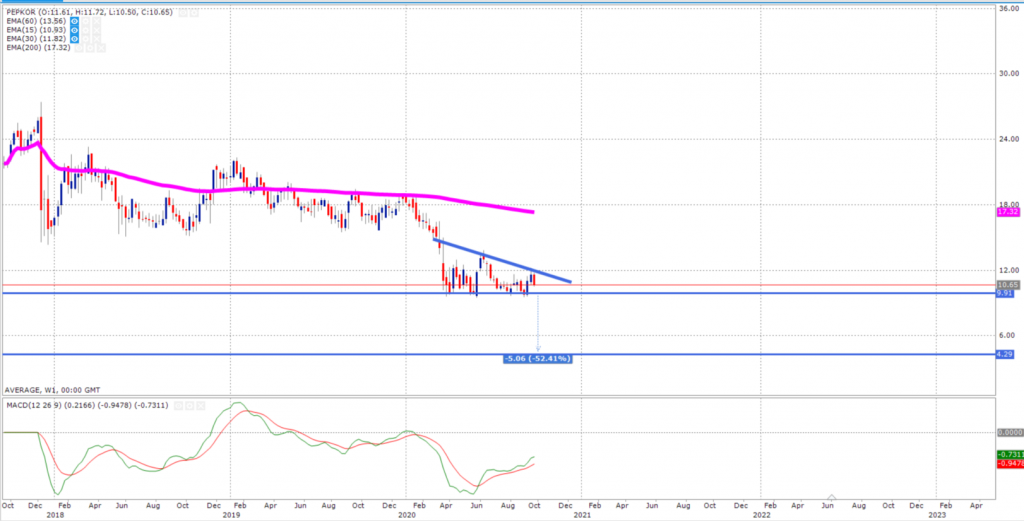Remove the MACD indicator panel

(x=200, y=405)
